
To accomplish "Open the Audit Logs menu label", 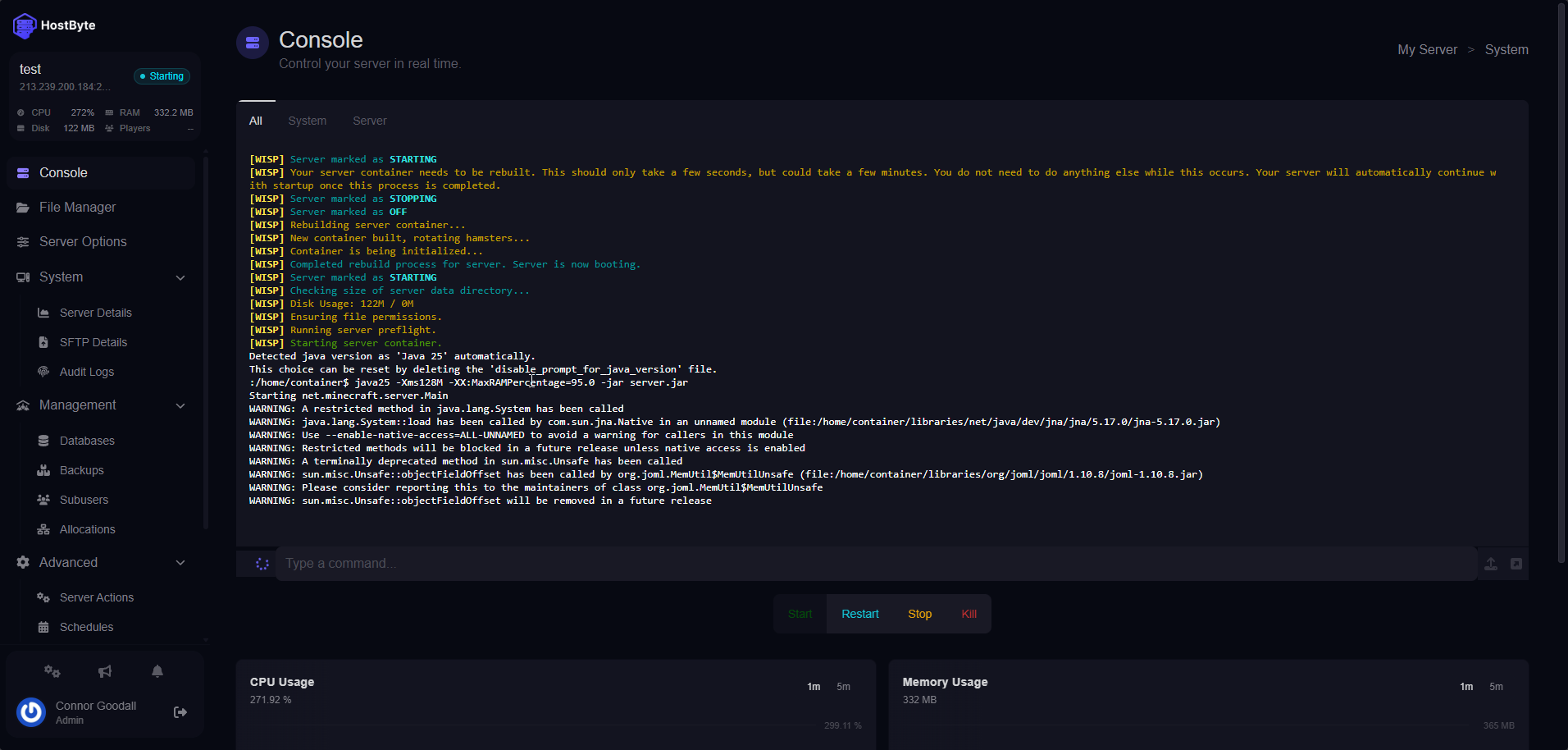I will click(87, 372).
